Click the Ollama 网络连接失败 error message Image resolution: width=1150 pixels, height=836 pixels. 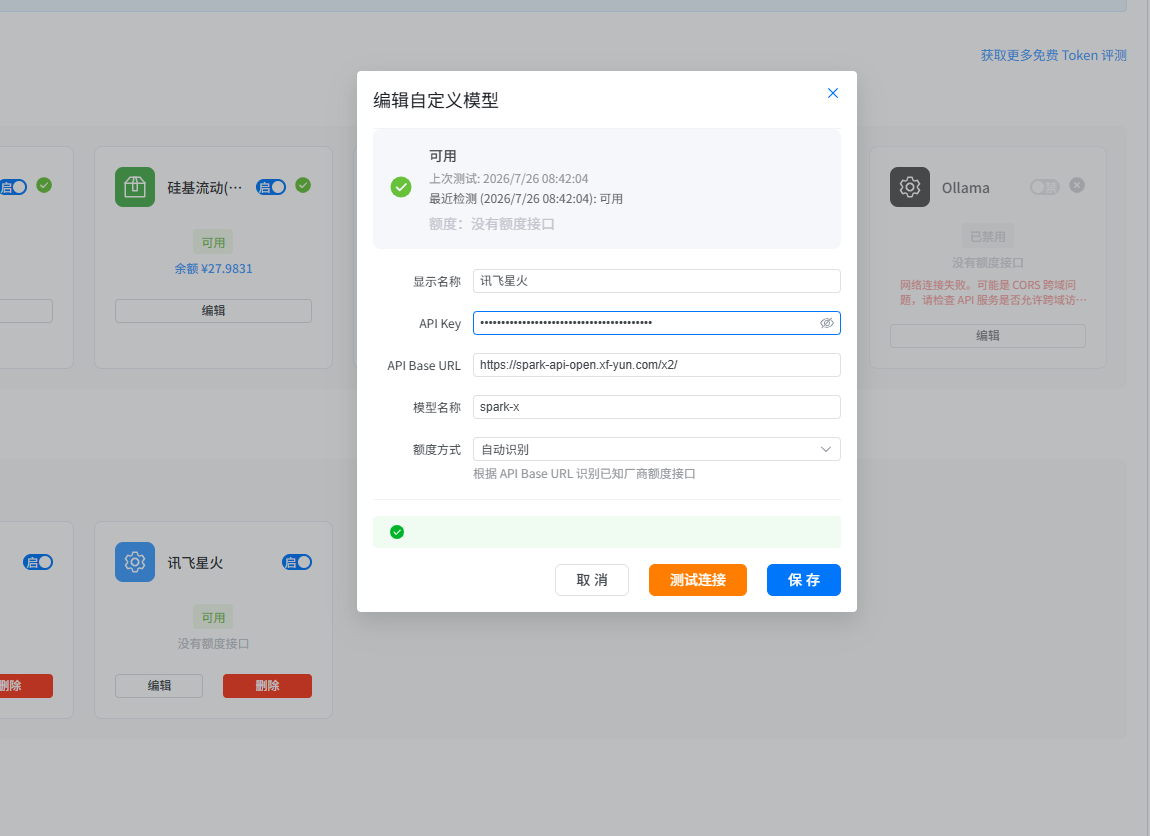tap(993, 292)
